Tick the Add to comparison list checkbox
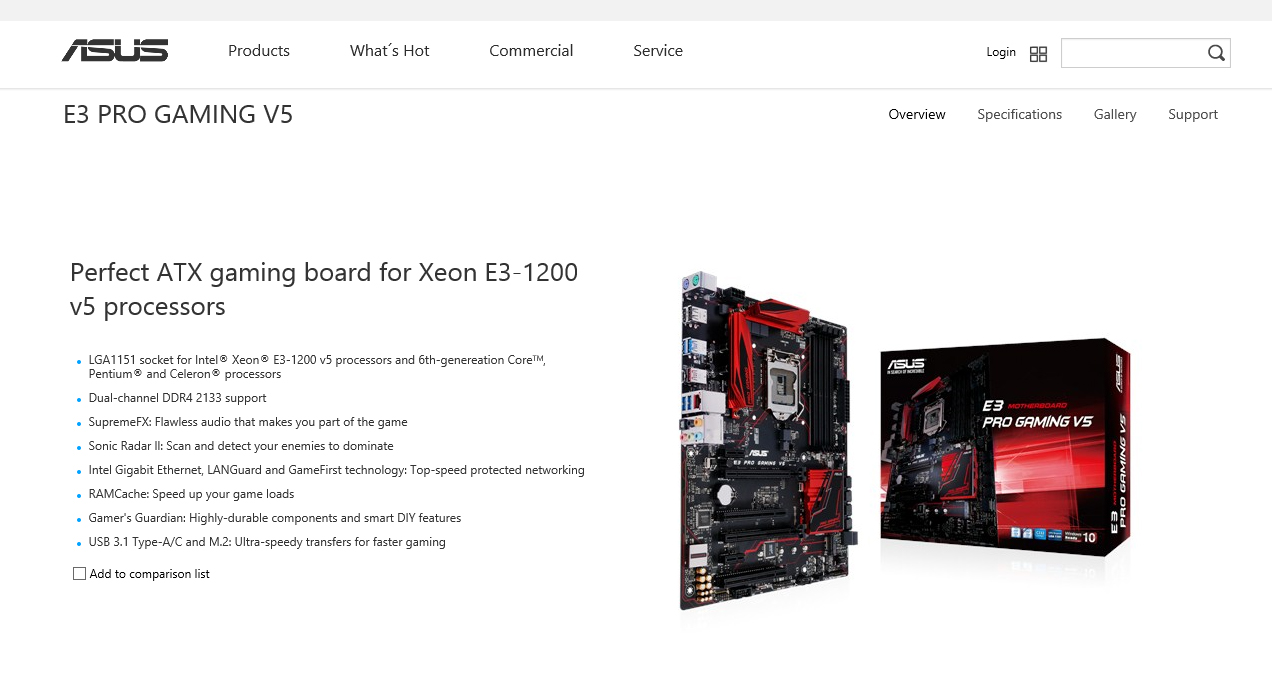This screenshot has height=686, width=1272. click(79, 574)
